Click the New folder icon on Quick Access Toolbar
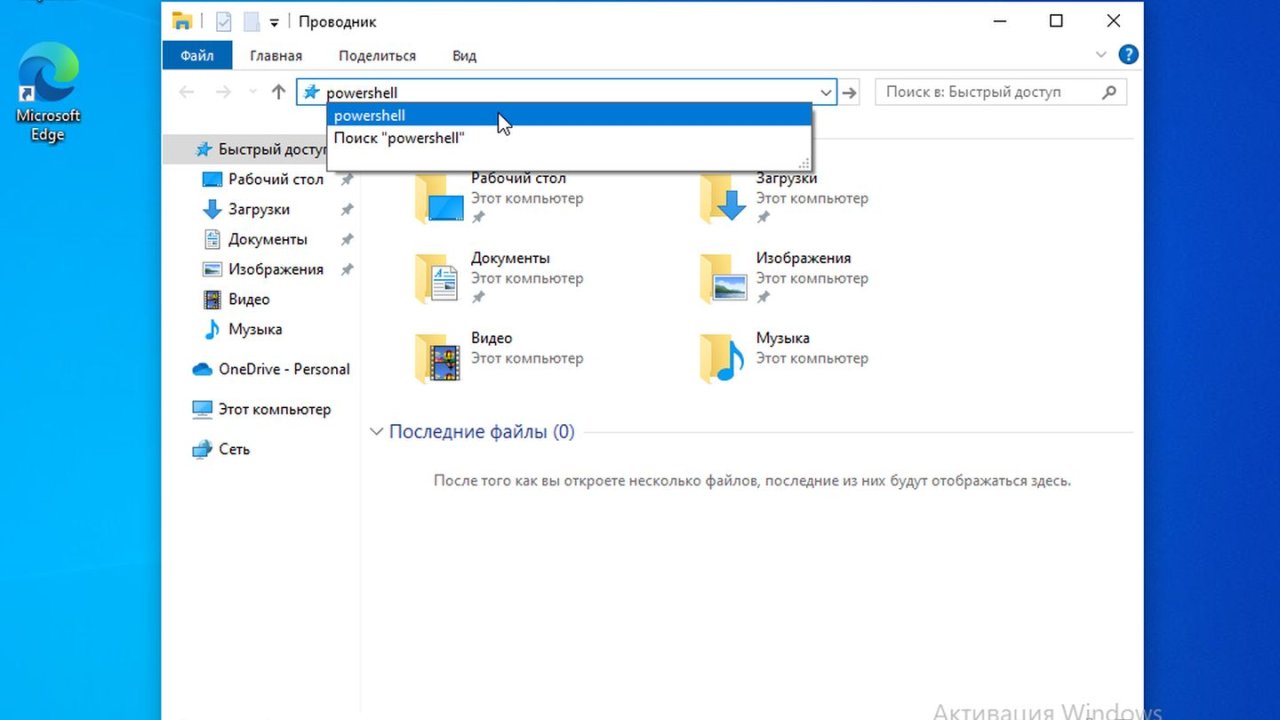 250,21
